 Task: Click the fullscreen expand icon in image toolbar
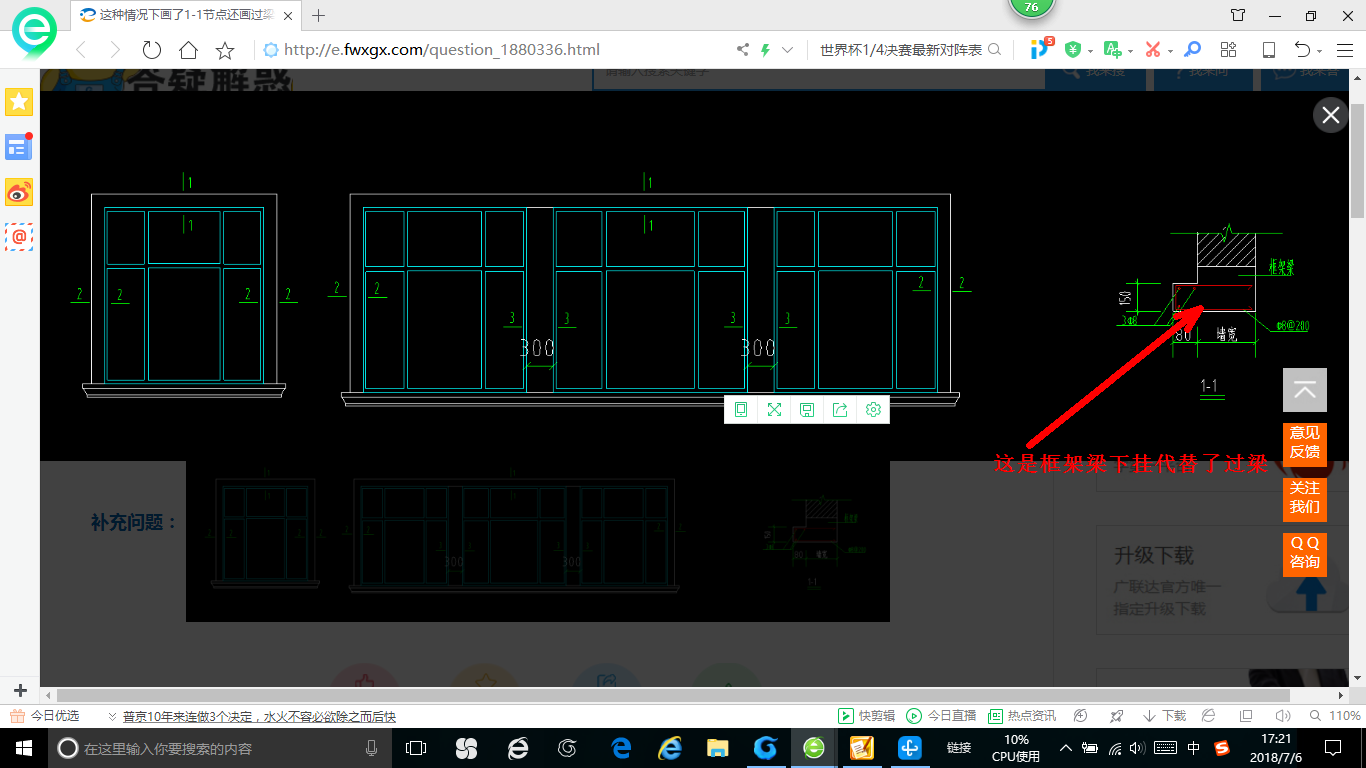coord(774,410)
